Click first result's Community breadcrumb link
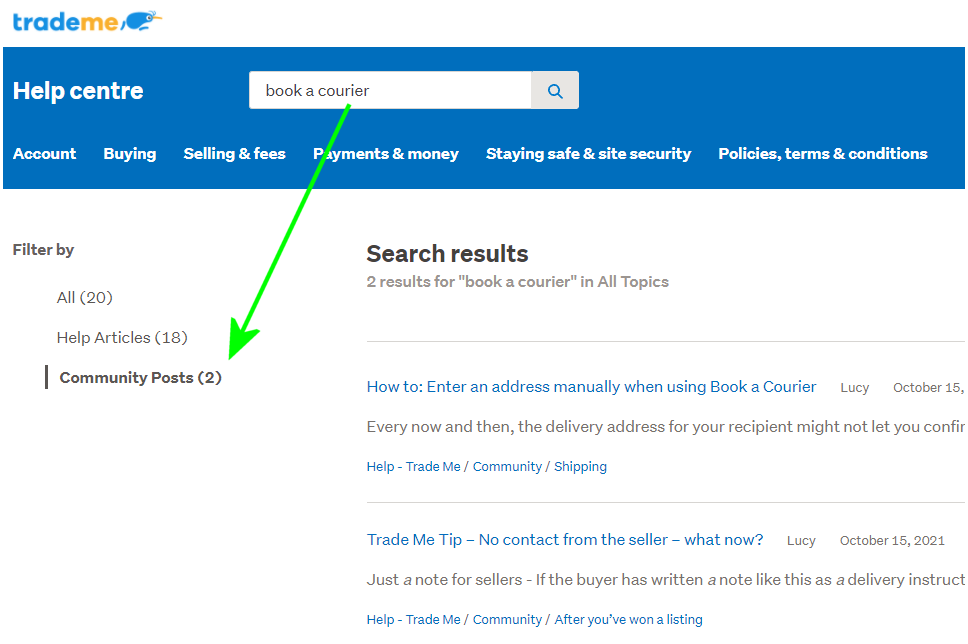 pyautogui.click(x=507, y=467)
